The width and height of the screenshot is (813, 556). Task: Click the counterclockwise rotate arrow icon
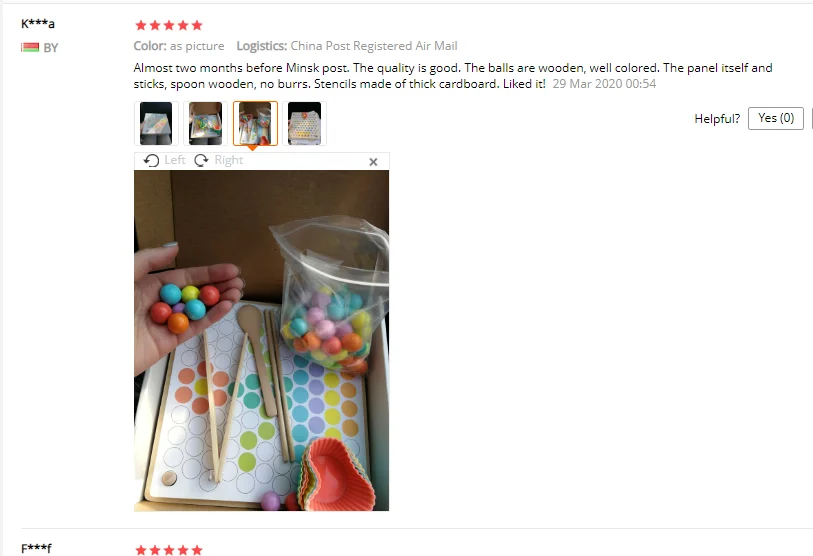tap(151, 160)
